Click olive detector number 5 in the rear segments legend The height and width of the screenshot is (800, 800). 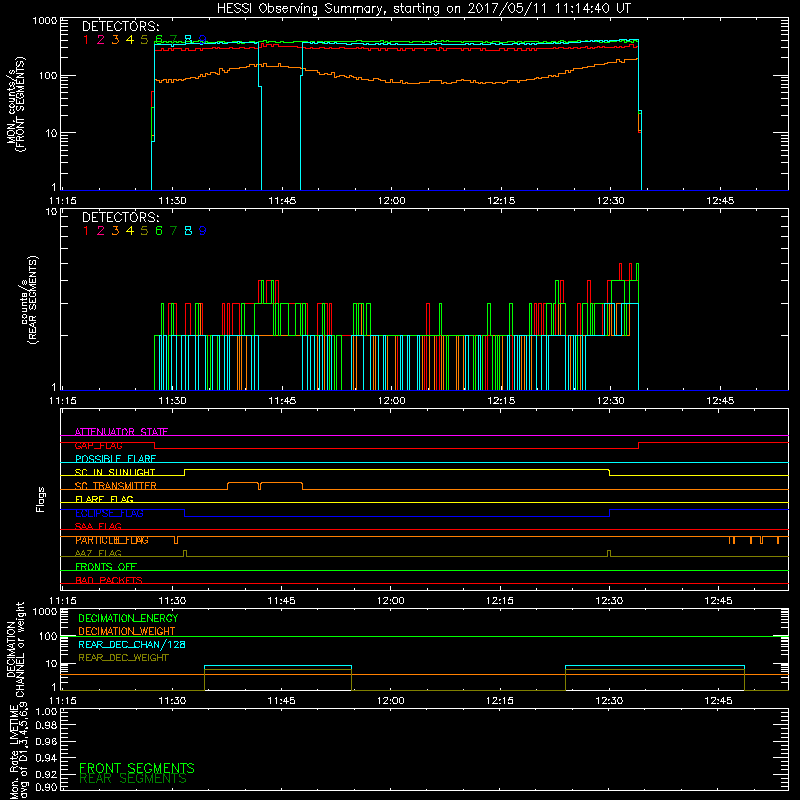point(144,231)
